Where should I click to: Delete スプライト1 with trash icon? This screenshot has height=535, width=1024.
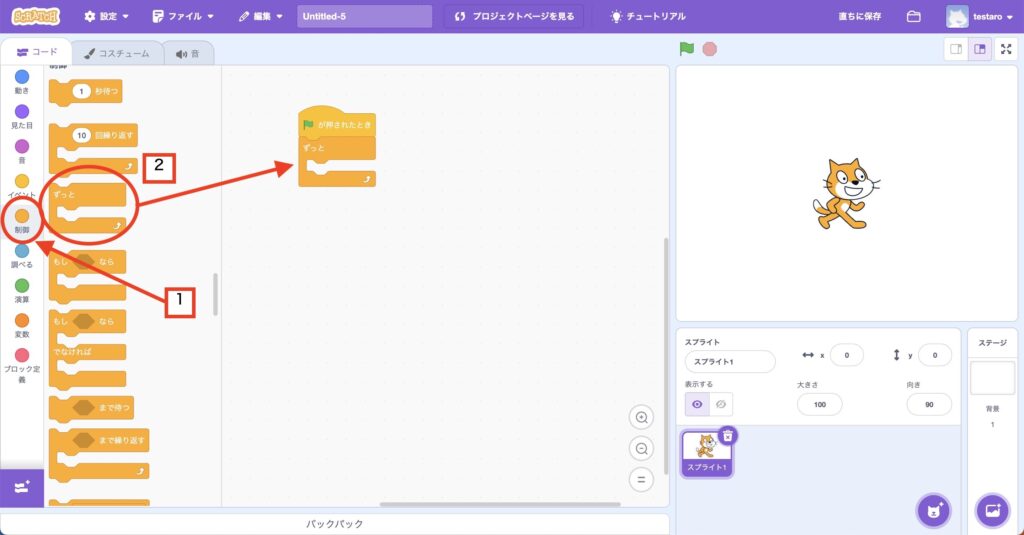click(x=728, y=435)
